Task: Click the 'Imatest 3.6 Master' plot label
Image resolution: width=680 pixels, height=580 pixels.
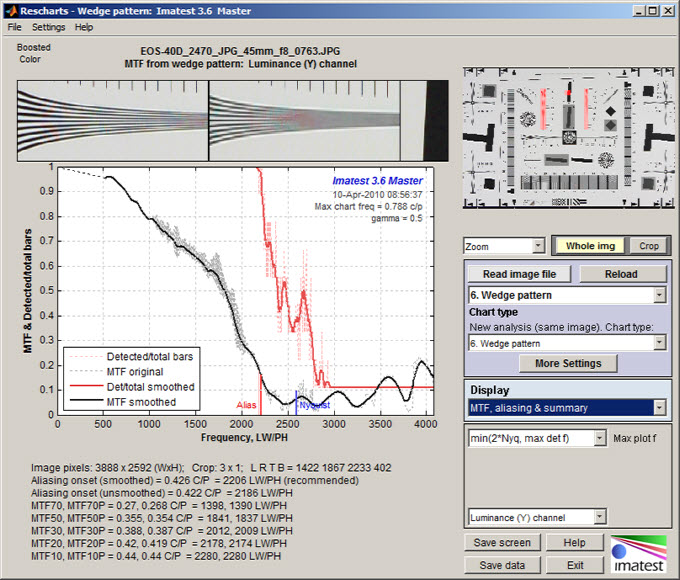Action: pos(377,181)
